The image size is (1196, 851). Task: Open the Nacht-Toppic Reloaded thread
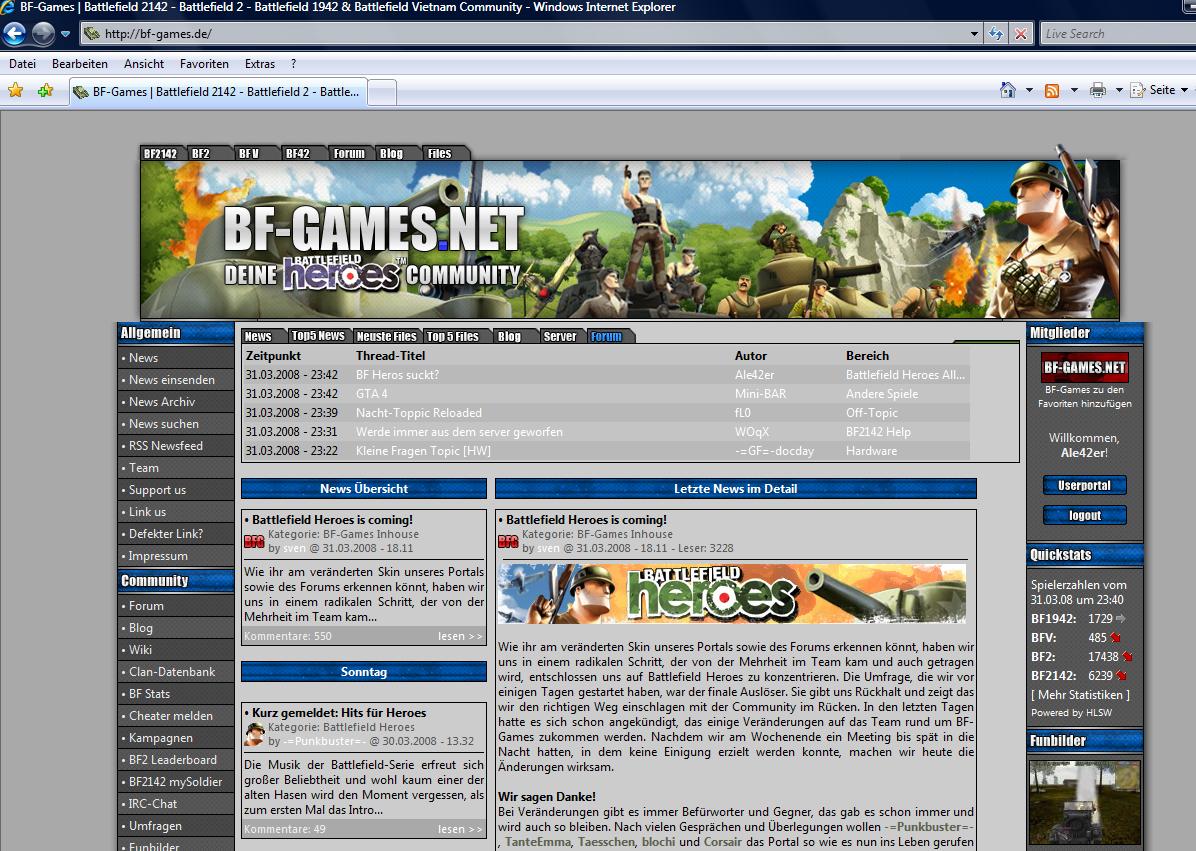(x=419, y=413)
